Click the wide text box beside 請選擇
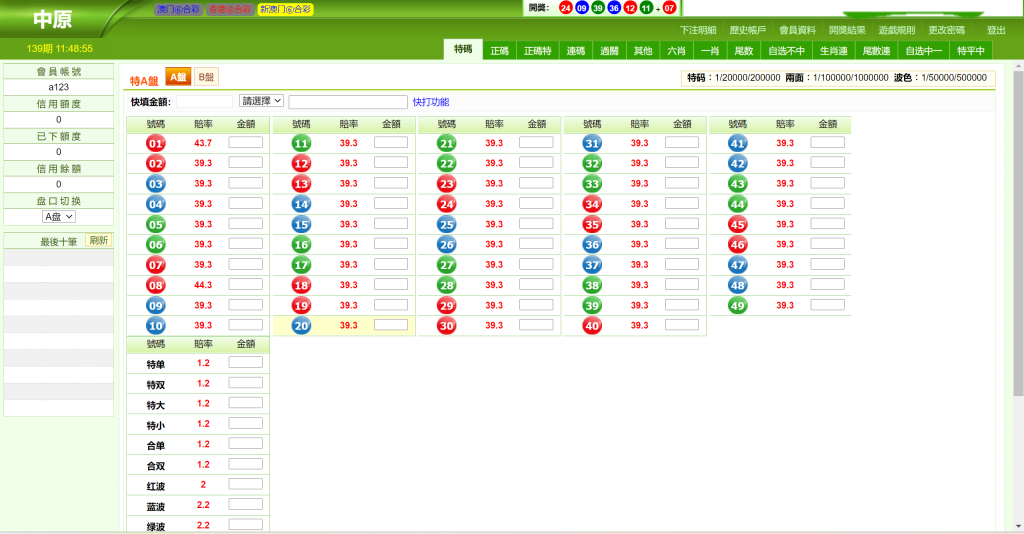This screenshot has width=1024, height=534. click(348, 102)
